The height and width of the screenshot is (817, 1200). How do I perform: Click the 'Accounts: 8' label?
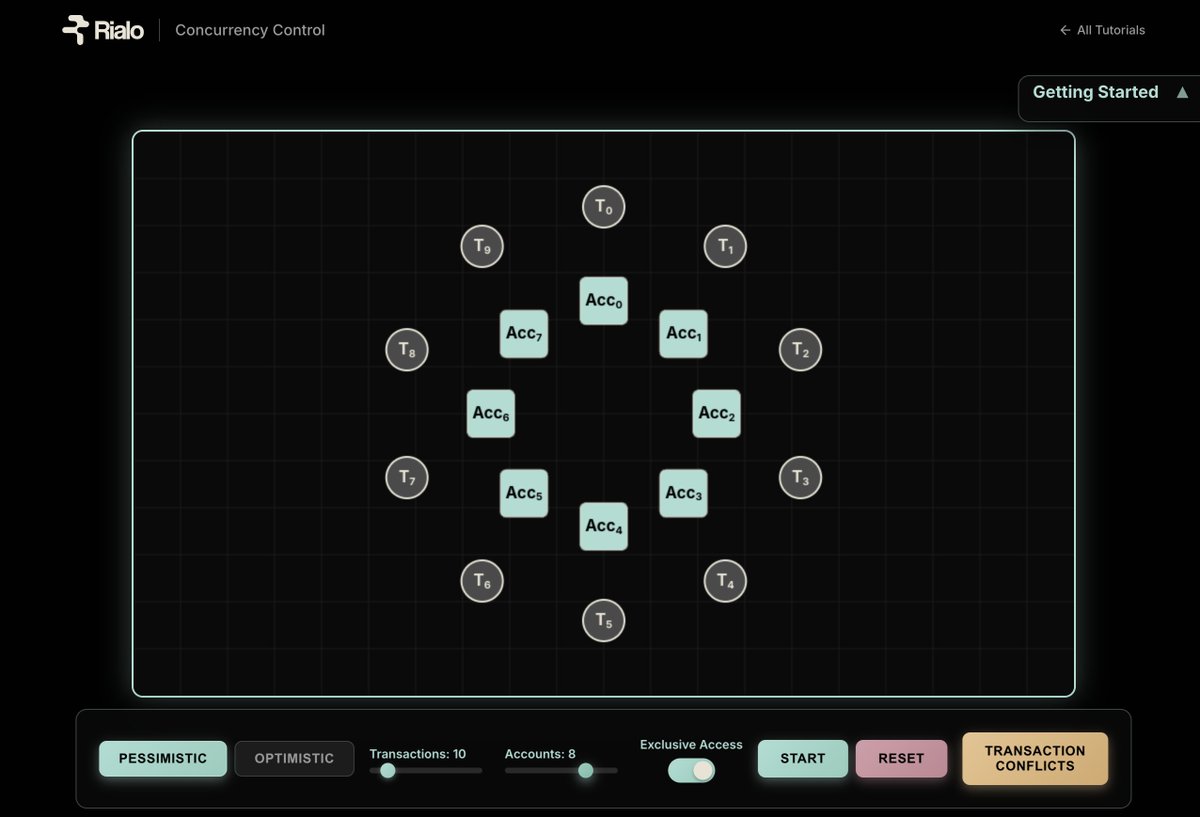[x=540, y=754]
